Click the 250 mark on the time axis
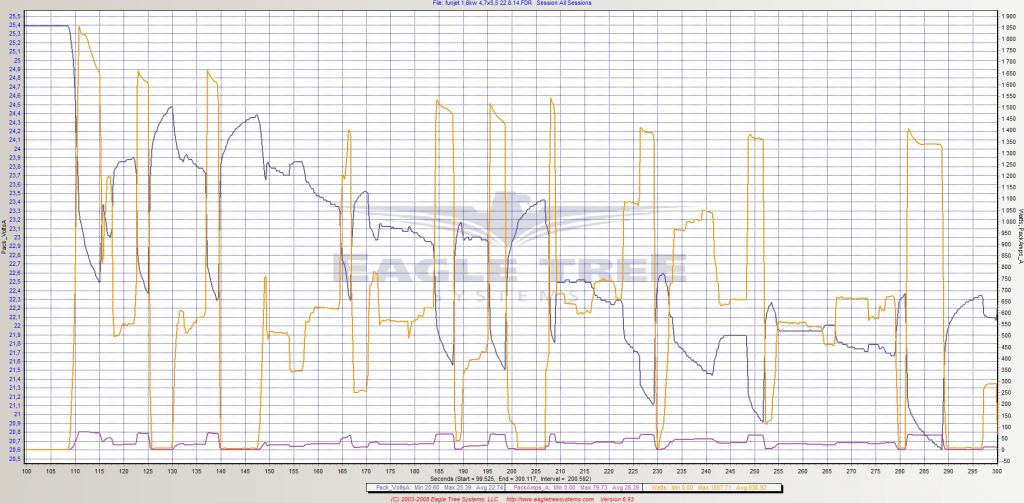Screen dimensions: 1024x503 pos(754,469)
